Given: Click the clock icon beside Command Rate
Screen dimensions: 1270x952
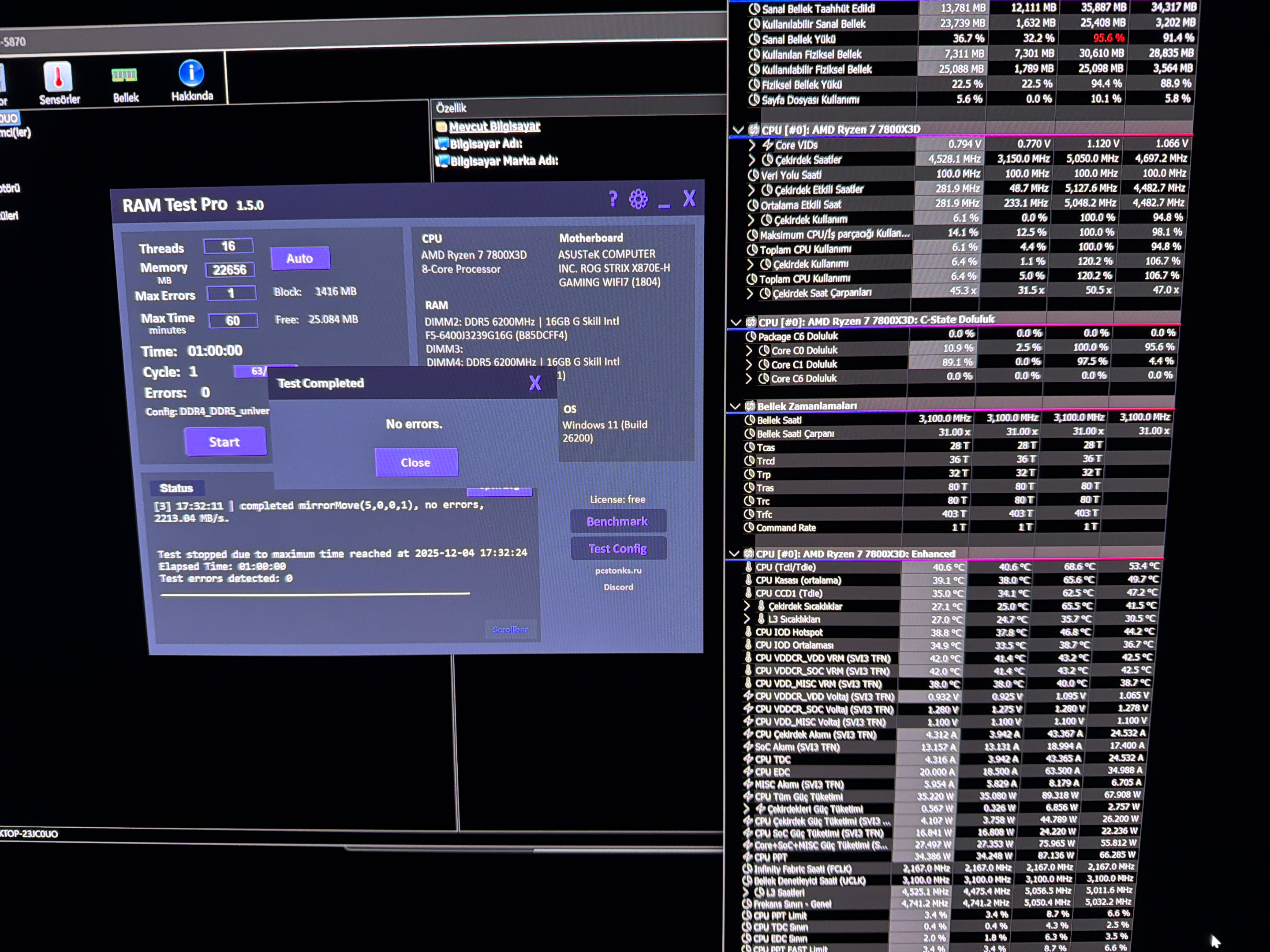Looking at the screenshot, I should pyautogui.click(x=749, y=528).
